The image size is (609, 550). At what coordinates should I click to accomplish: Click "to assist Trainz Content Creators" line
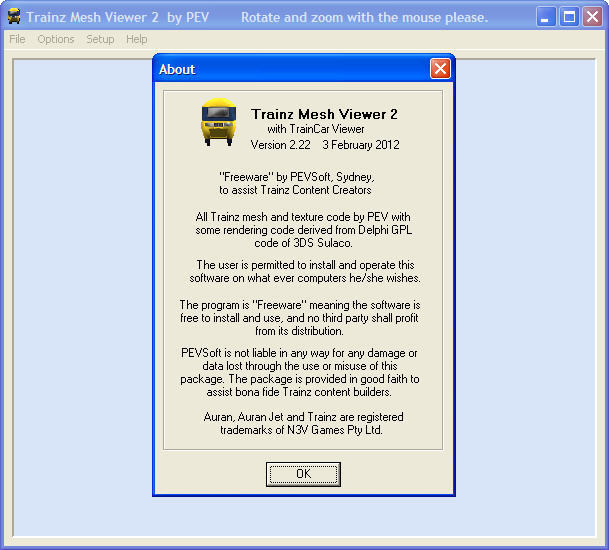pos(295,190)
